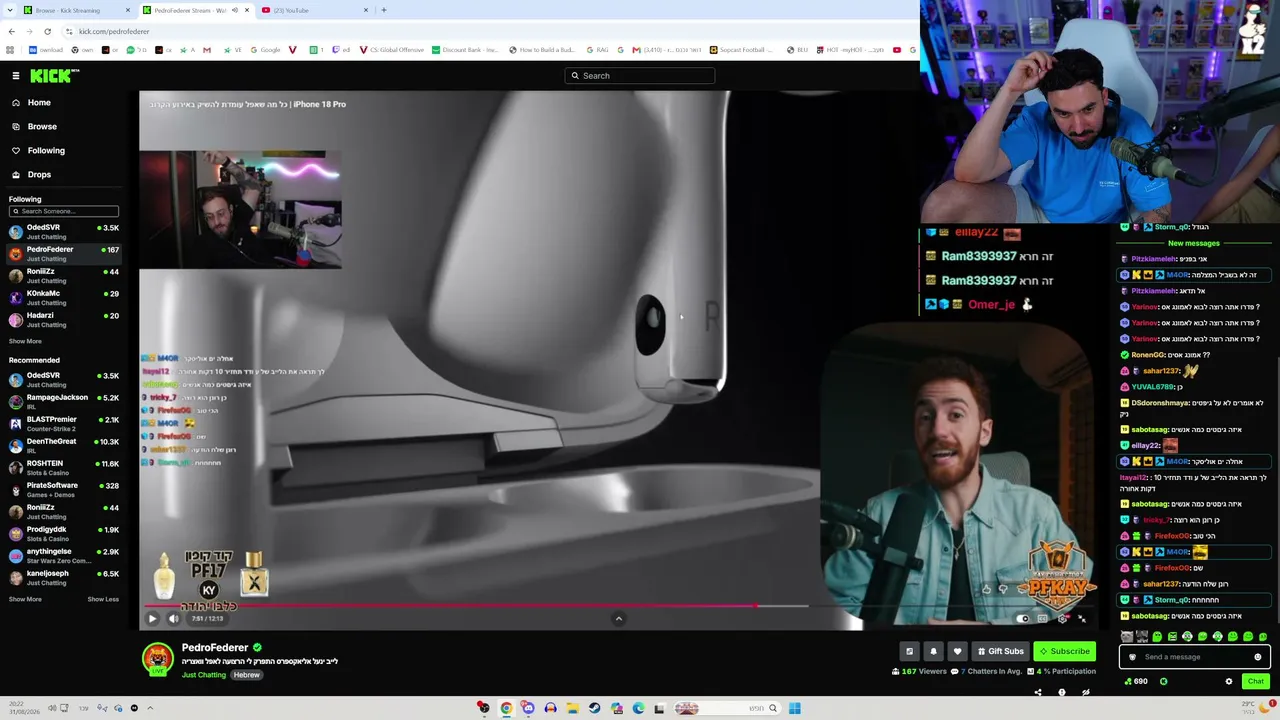Screen dimensions: 1280x720
Task: Follow the channel with the heart button
Action: click(957, 651)
